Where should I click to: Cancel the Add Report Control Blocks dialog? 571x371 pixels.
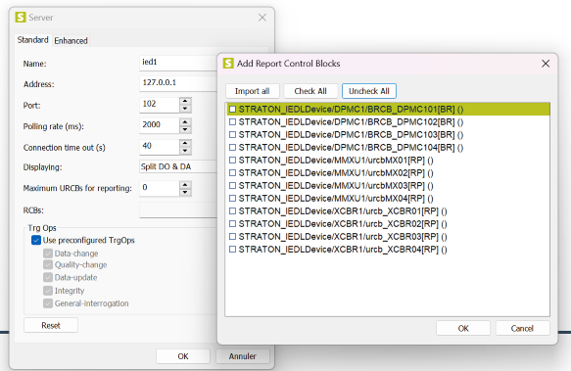[522, 328]
